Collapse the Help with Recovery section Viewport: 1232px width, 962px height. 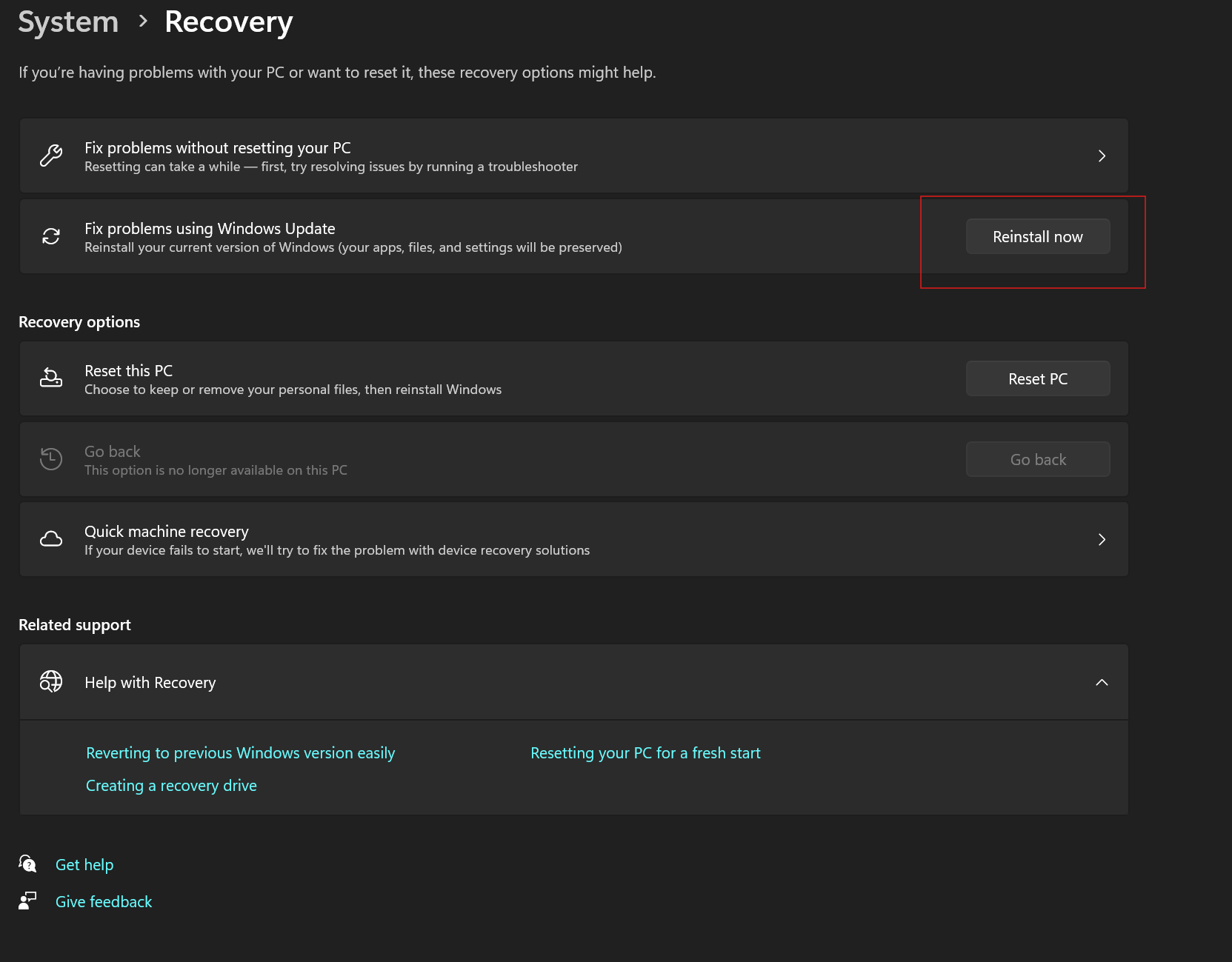coord(1102,682)
